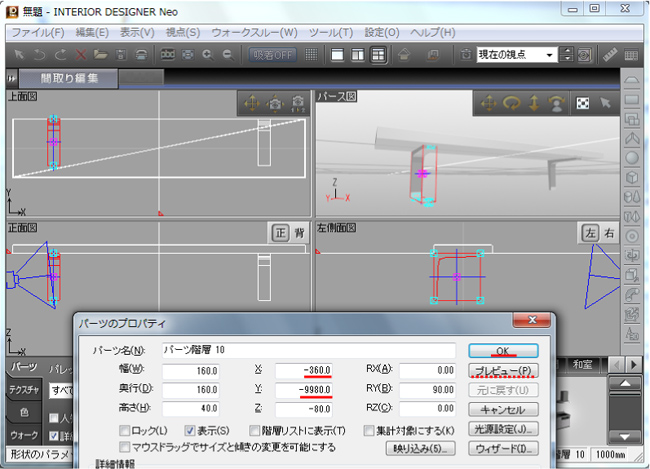
Task: Expand the 間取り編集 panel arrow at left
Action: tap(12, 77)
